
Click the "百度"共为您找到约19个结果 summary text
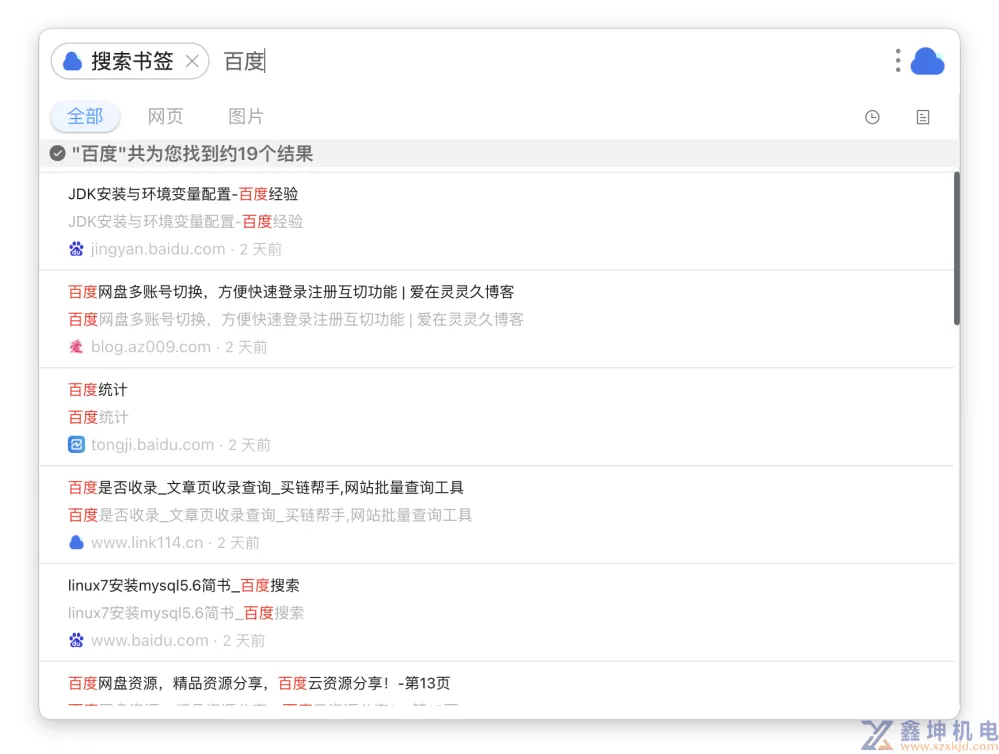click(x=192, y=154)
